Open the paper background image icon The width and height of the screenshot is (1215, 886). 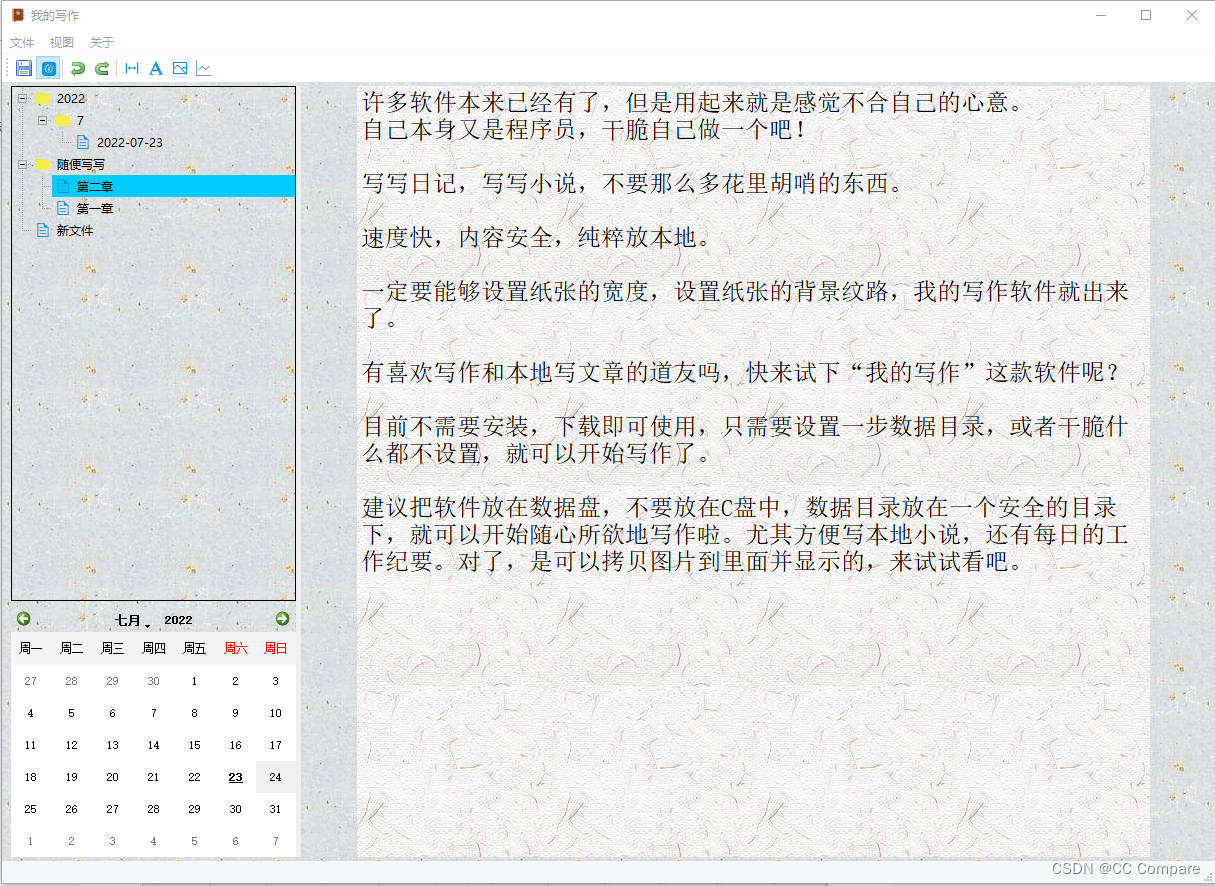point(180,68)
